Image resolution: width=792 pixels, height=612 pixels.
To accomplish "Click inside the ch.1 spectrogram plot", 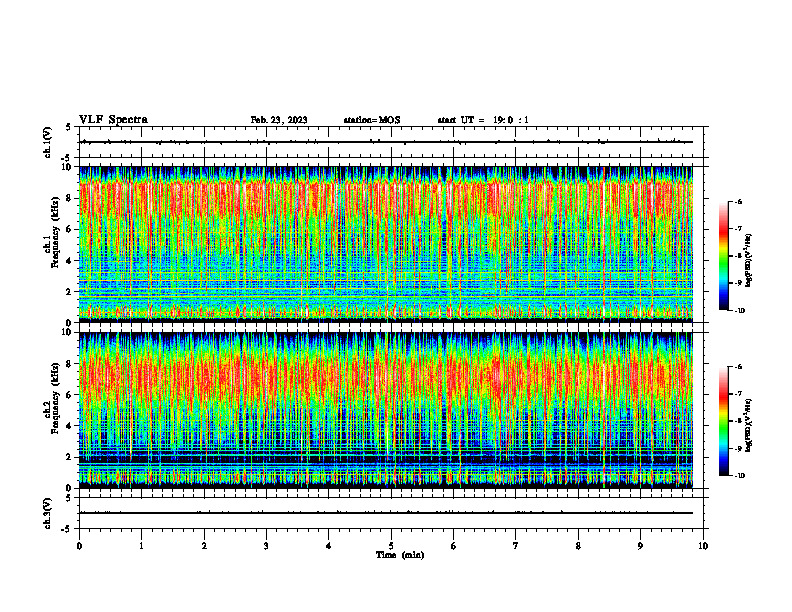I will (x=386, y=244).
